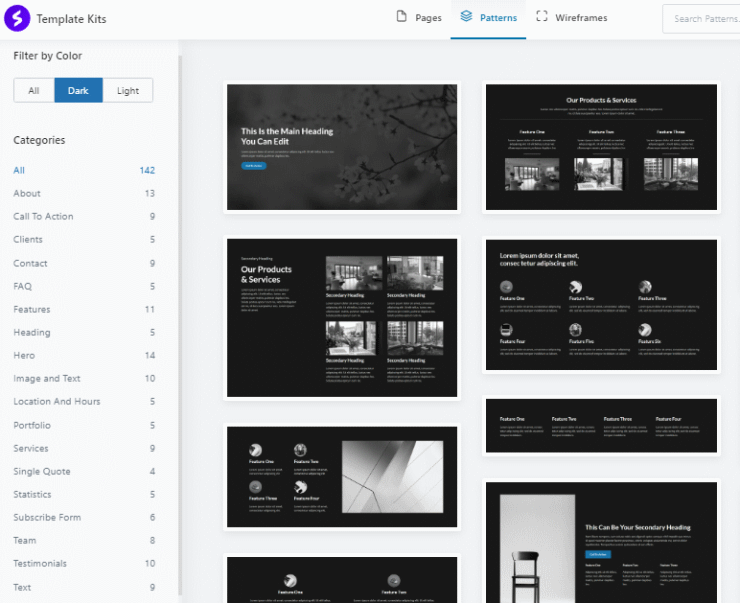740x603 pixels.
Task: Filter by the Services category
Action: pos(84,449)
